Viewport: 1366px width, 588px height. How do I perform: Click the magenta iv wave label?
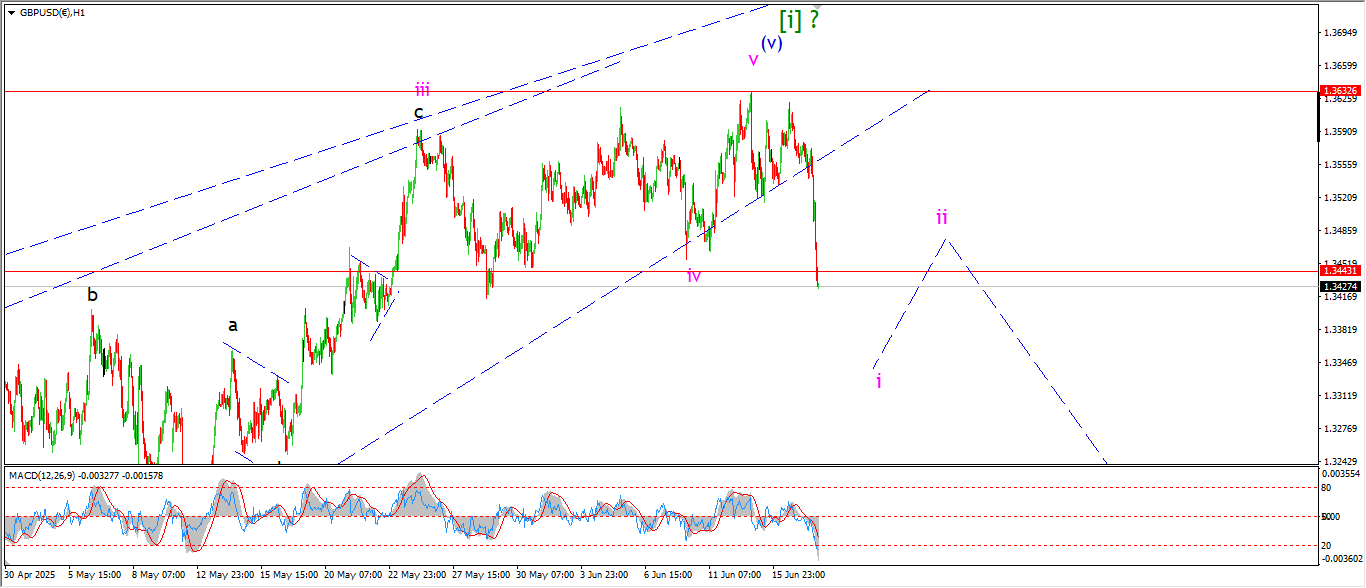click(x=693, y=276)
